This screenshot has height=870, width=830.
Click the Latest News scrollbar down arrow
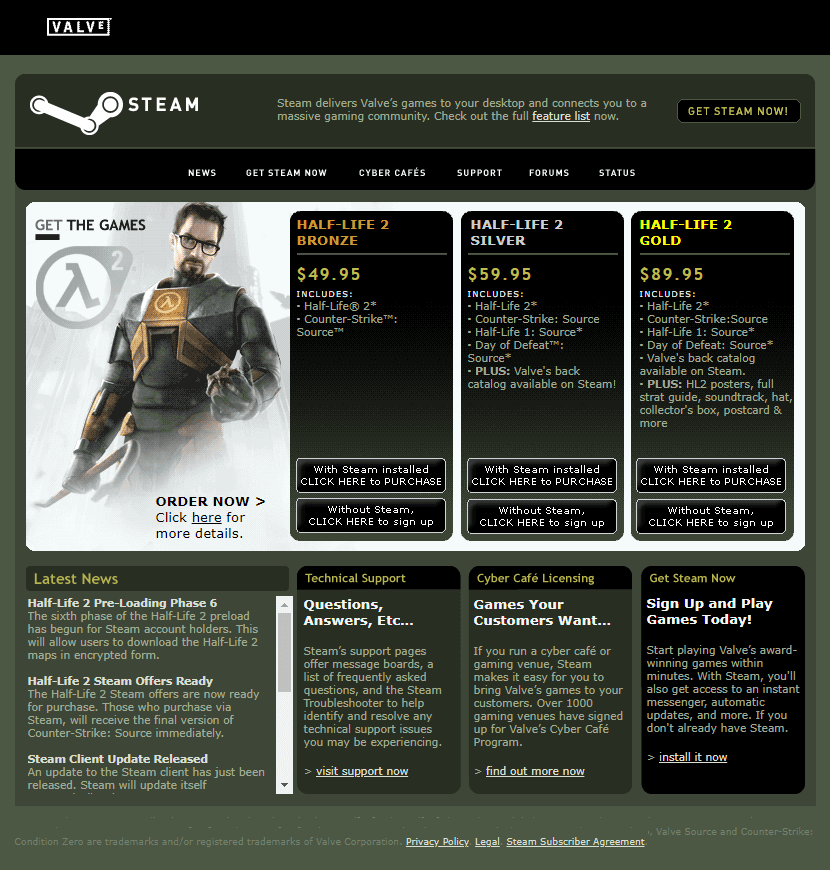(284, 785)
